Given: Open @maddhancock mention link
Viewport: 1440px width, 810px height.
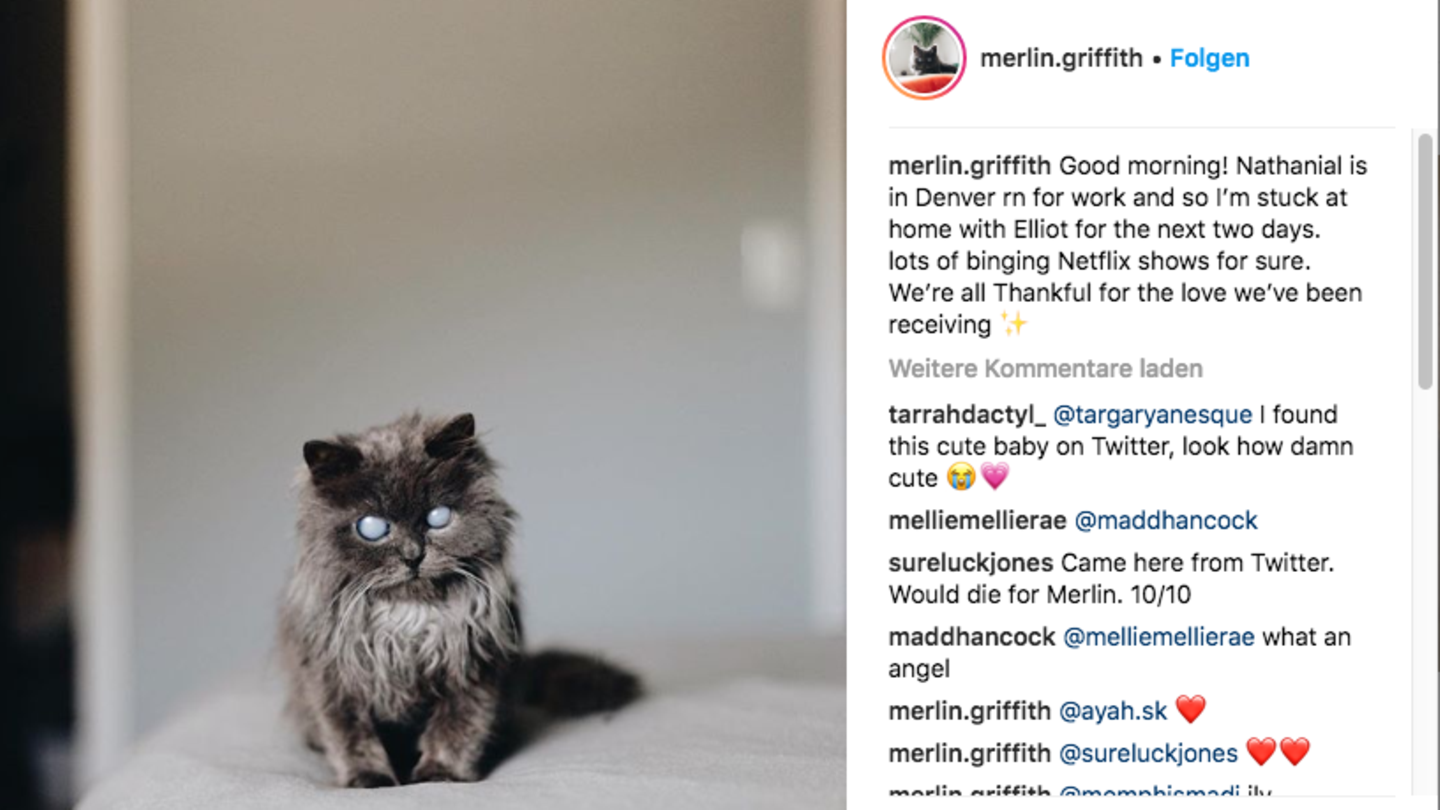Looking at the screenshot, I should tap(1165, 520).
